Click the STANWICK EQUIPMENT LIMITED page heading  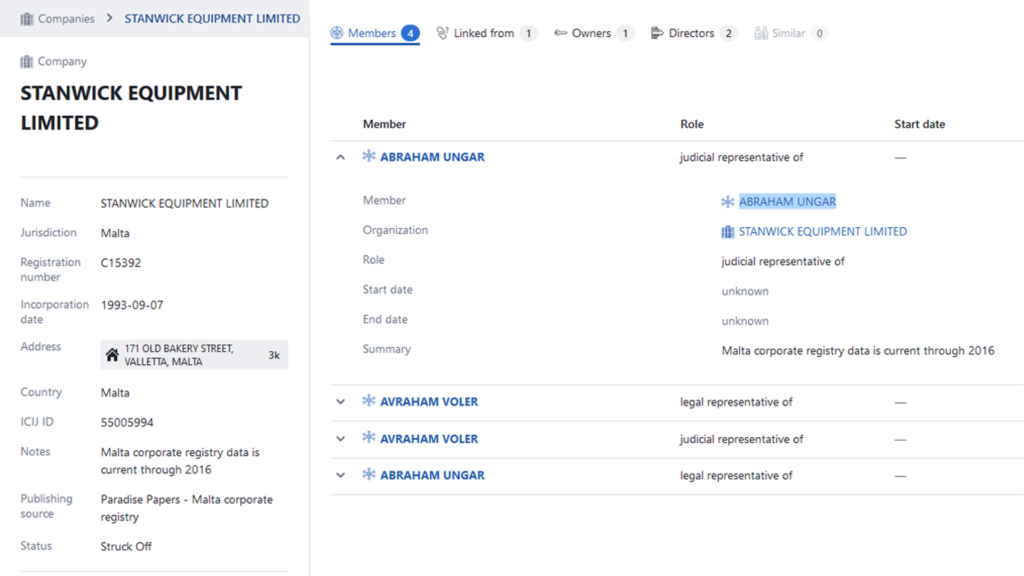pyautogui.click(x=131, y=108)
